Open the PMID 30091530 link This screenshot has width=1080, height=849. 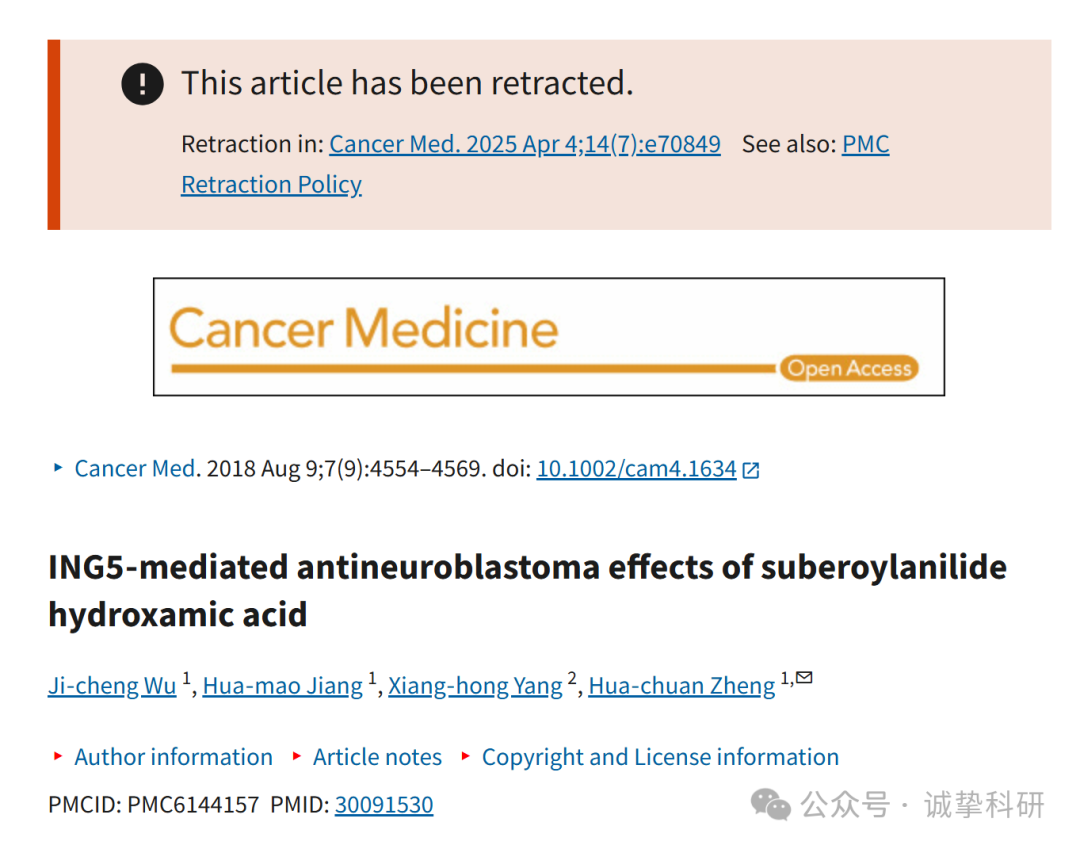[384, 804]
